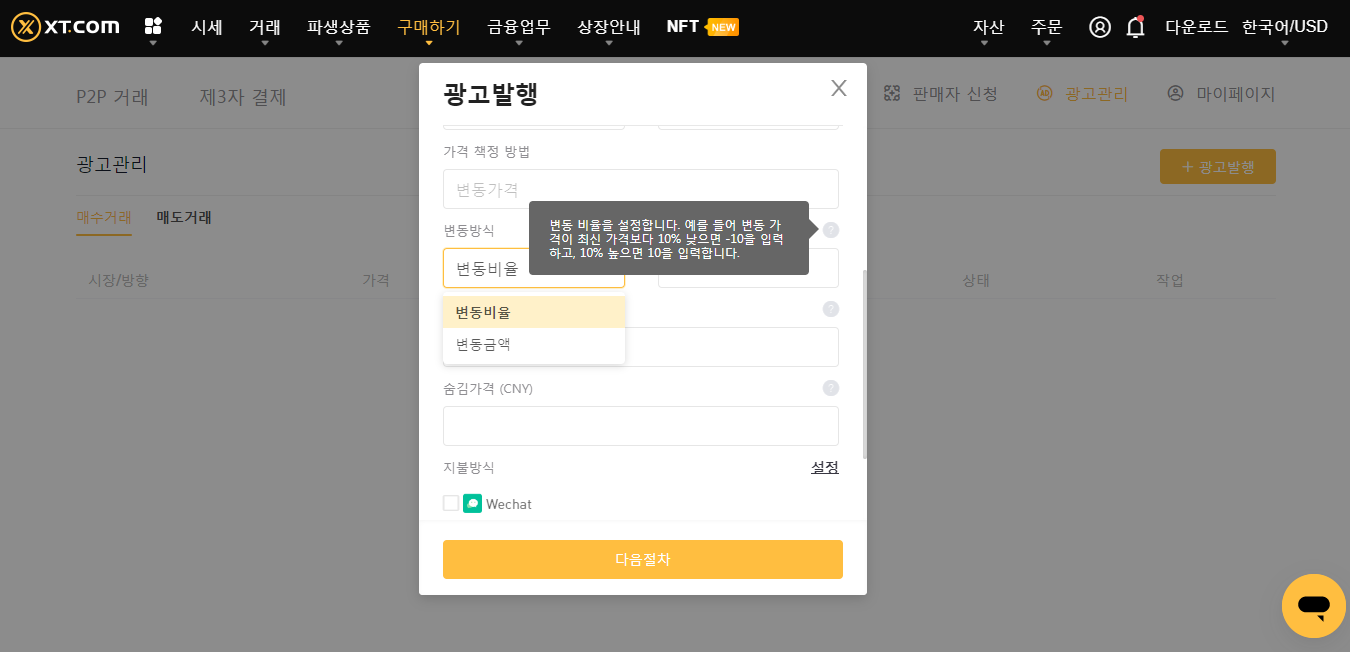Switch to the 매수거래 tab

coord(104,217)
